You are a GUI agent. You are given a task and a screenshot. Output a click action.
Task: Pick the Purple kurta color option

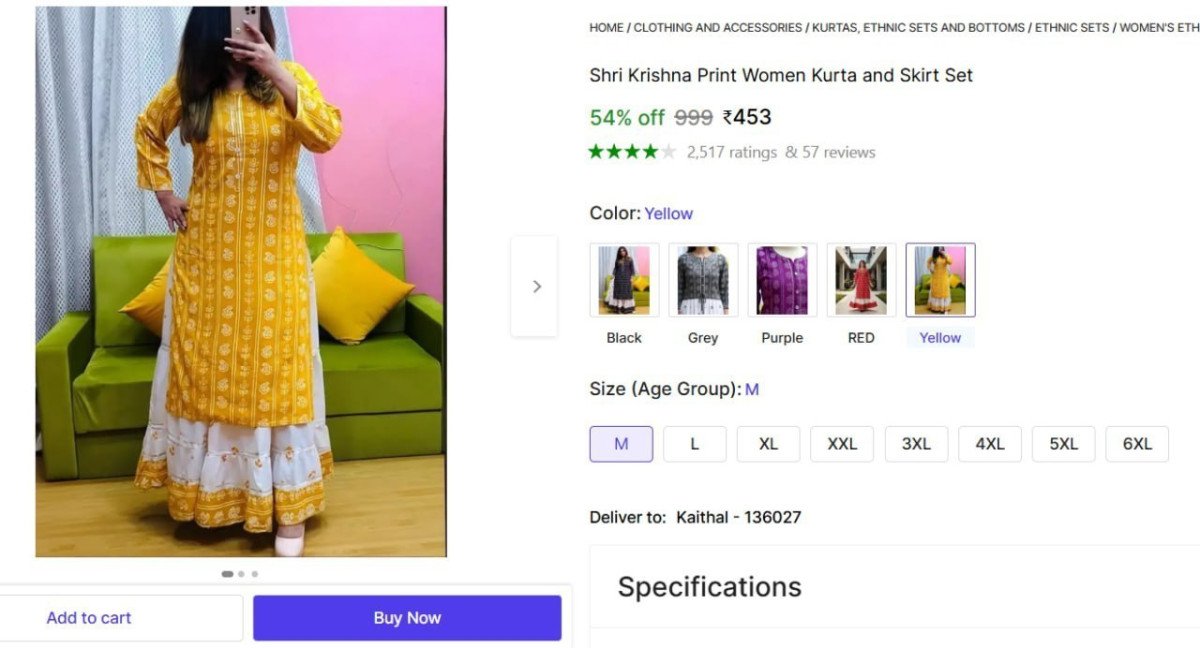tap(782, 280)
